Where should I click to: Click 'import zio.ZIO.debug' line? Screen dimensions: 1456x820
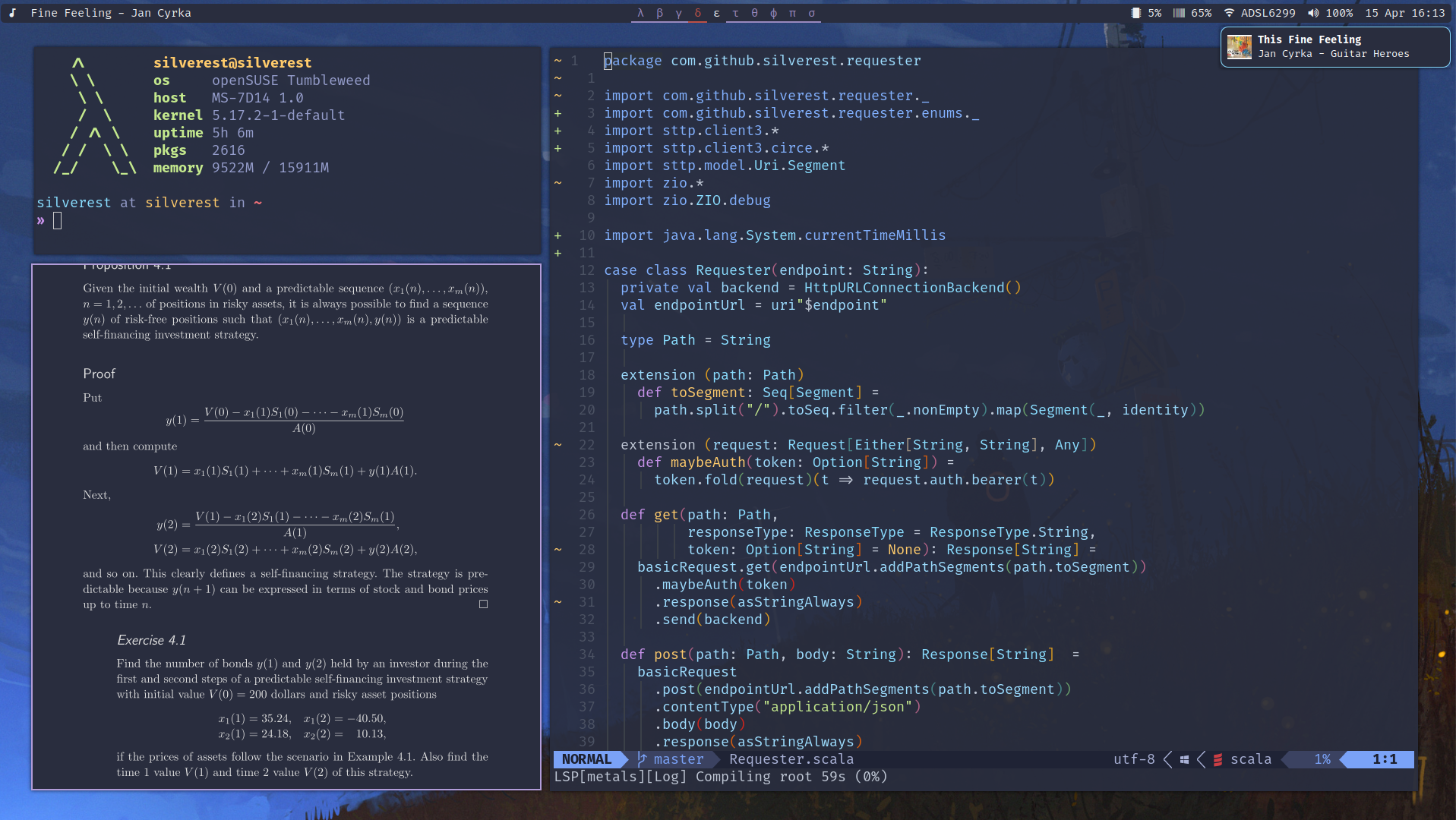point(687,200)
